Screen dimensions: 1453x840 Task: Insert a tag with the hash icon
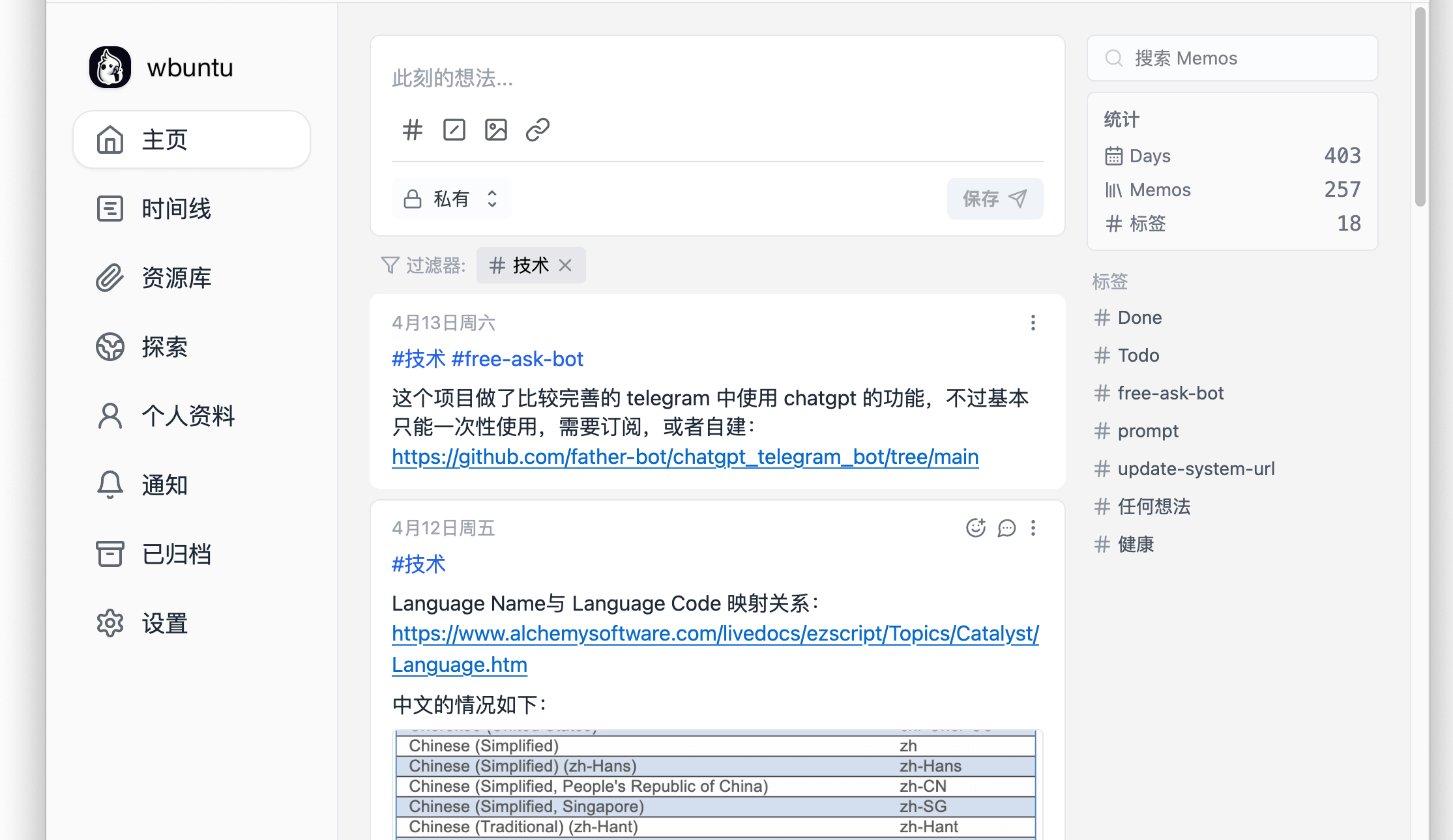tap(412, 130)
